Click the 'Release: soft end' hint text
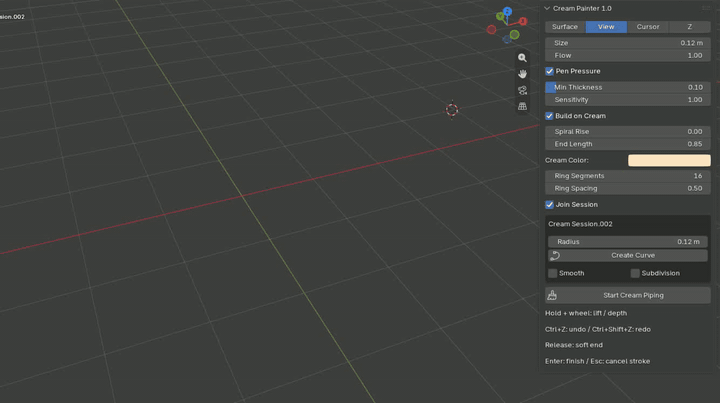Image resolution: width=720 pixels, height=403 pixels. 574,345
